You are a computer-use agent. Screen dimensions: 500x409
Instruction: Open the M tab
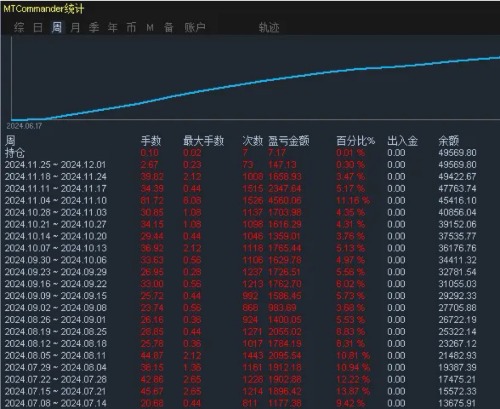coord(150,28)
